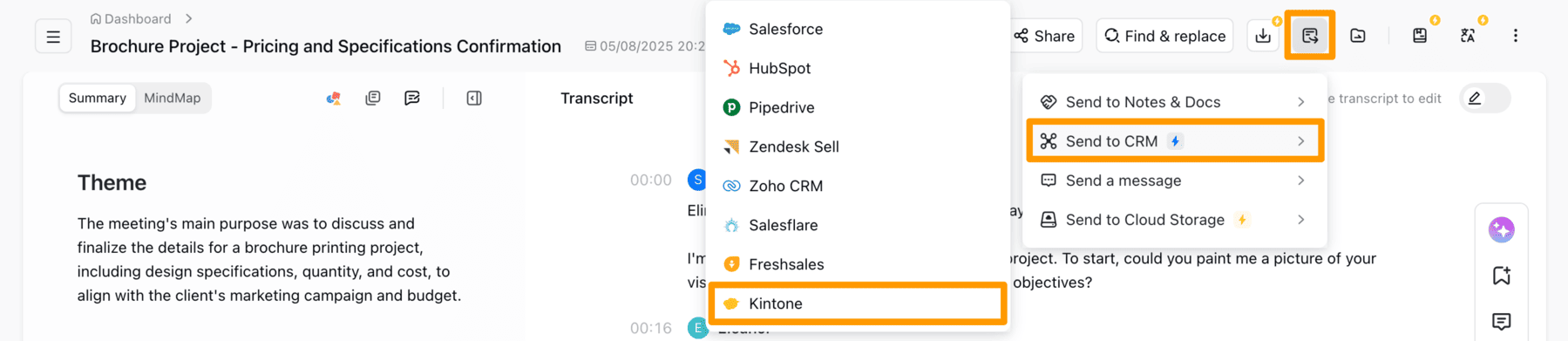Click the Share button
Screen dimensions: 1568x341
pyautogui.click(x=1044, y=36)
